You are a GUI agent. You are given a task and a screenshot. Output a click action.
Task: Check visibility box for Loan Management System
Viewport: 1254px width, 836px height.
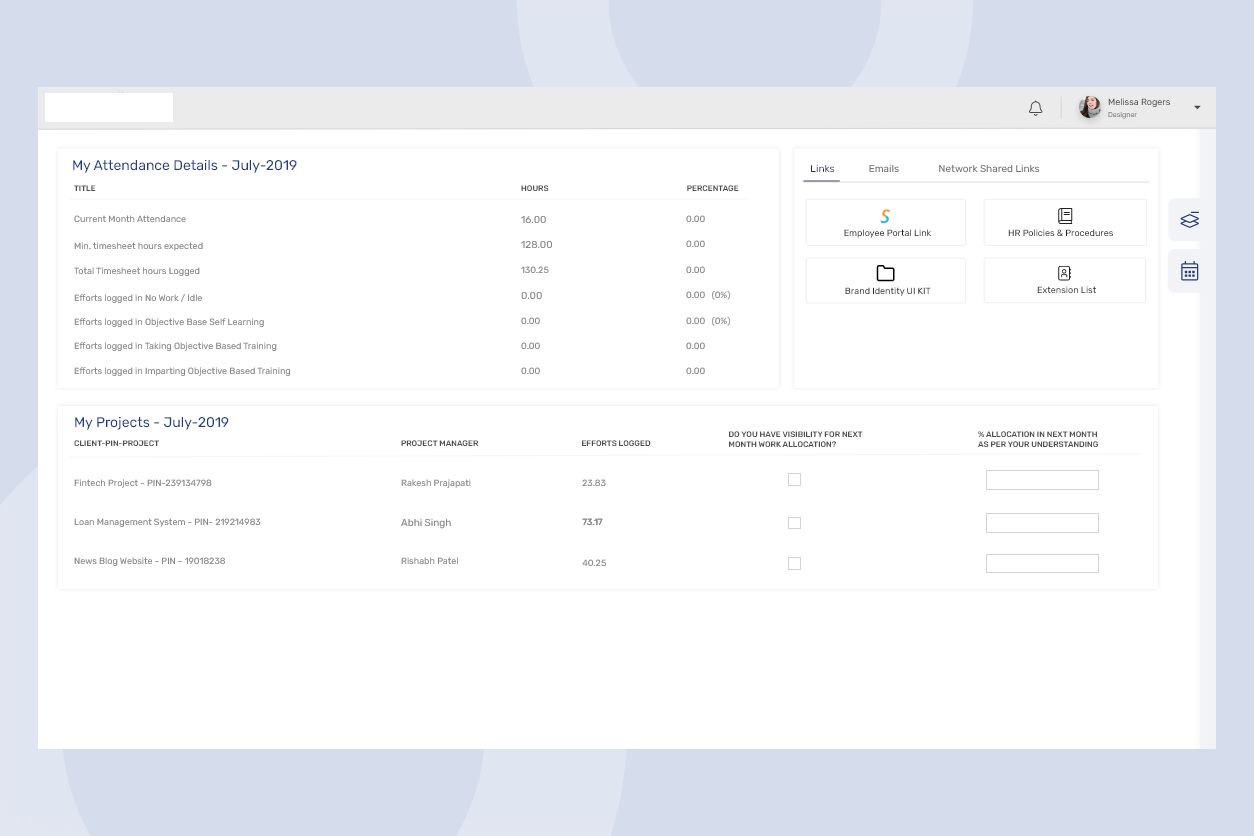pos(794,523)
